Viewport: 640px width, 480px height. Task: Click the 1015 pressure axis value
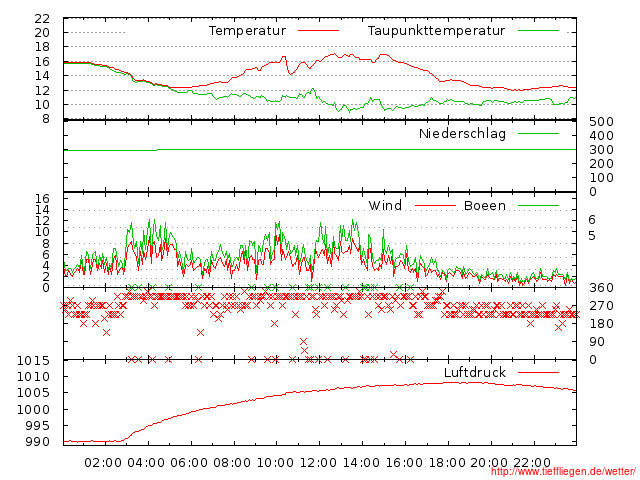34,360
